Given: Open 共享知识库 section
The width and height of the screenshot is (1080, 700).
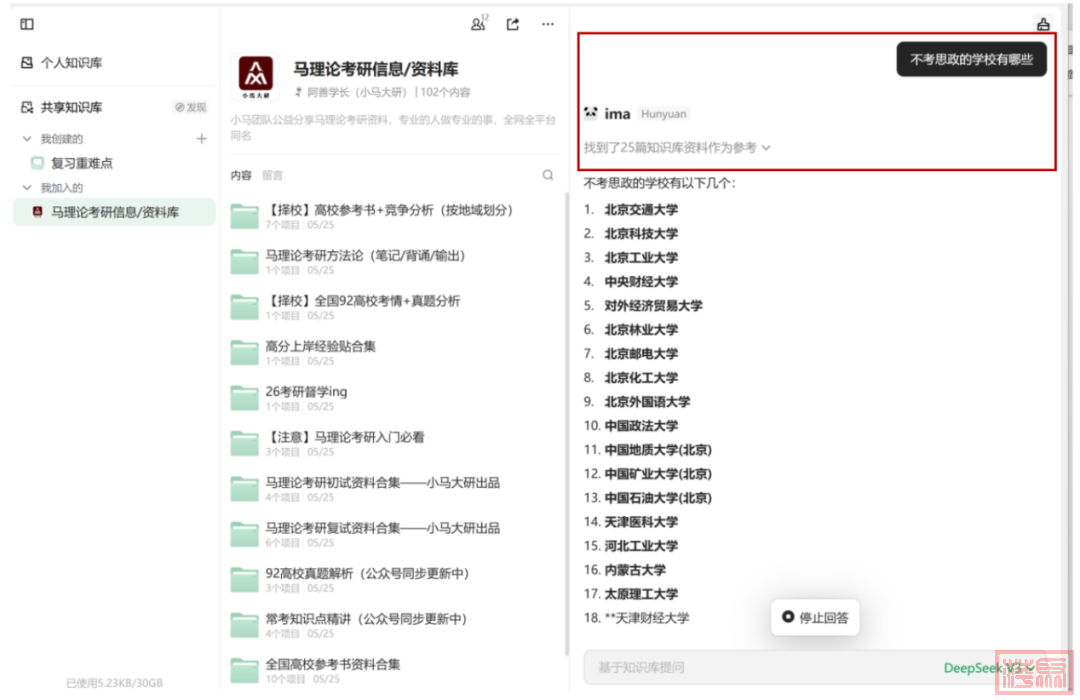Looking at the screenshot, I should point(62,107).
